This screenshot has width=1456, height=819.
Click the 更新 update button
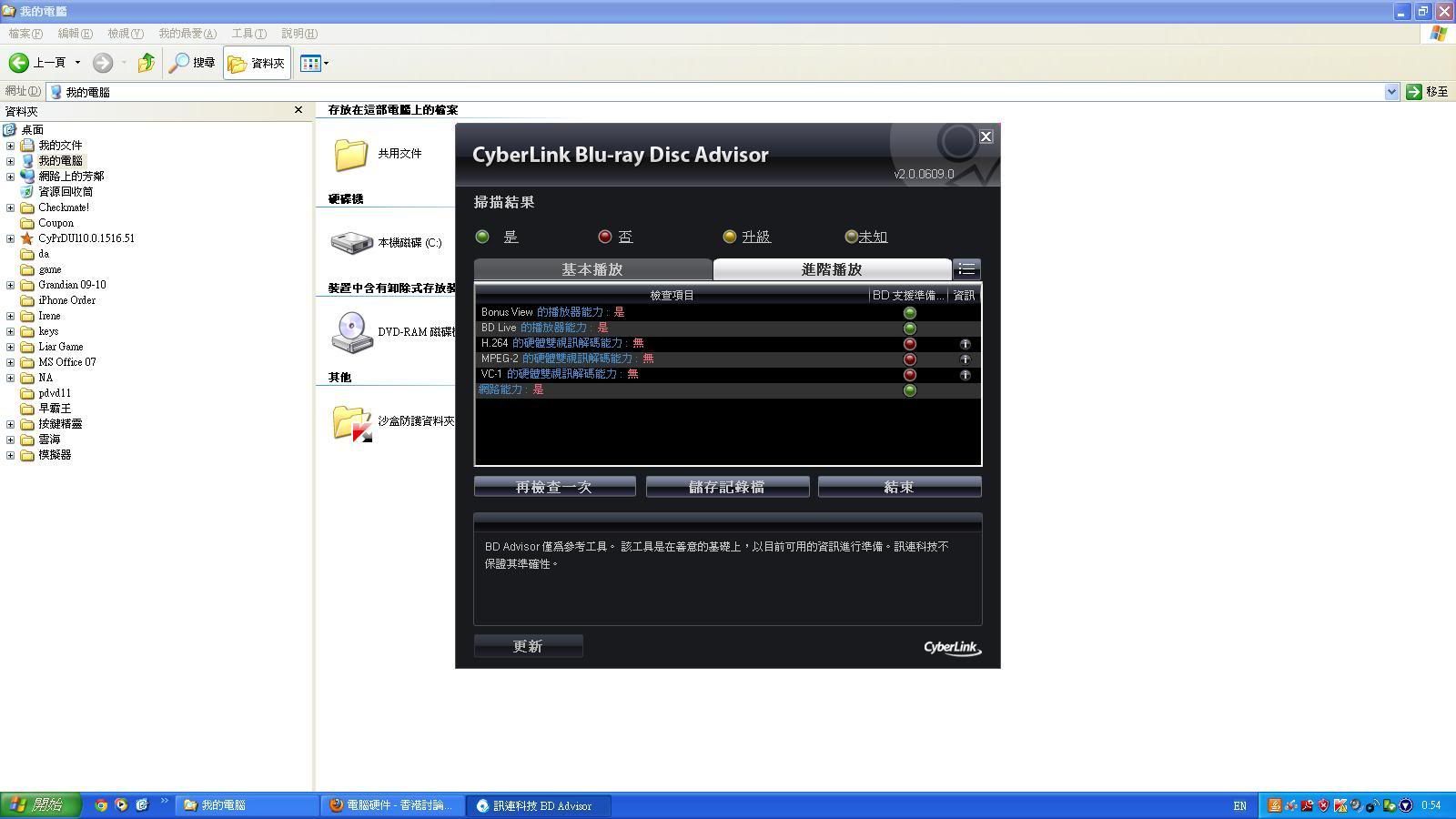point(528,646)
